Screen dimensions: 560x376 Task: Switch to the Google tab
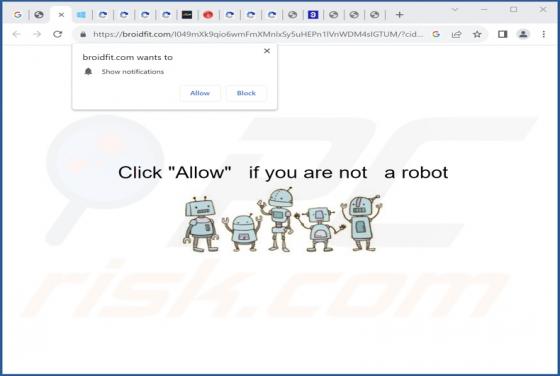pos(18,15)
